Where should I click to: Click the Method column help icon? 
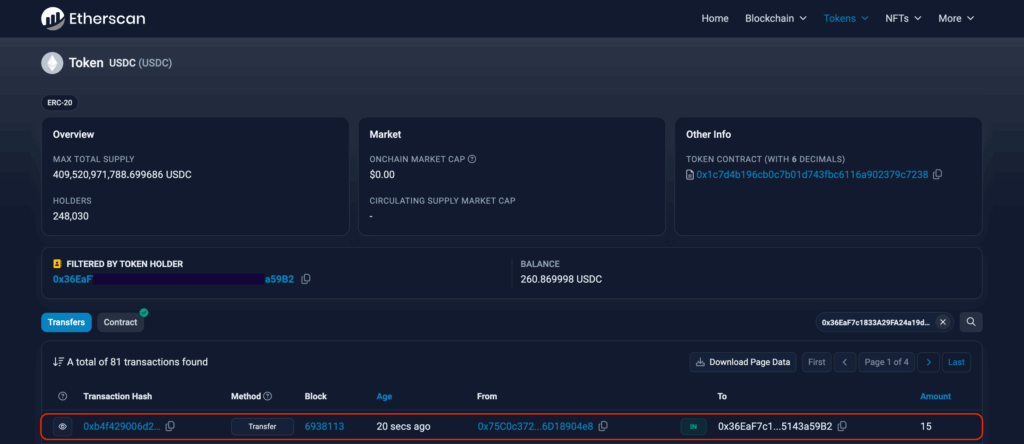point(268,396)
